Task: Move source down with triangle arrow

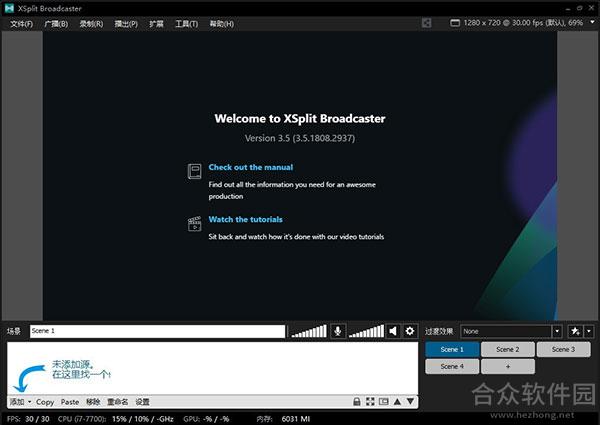Action: click(410, 402)
